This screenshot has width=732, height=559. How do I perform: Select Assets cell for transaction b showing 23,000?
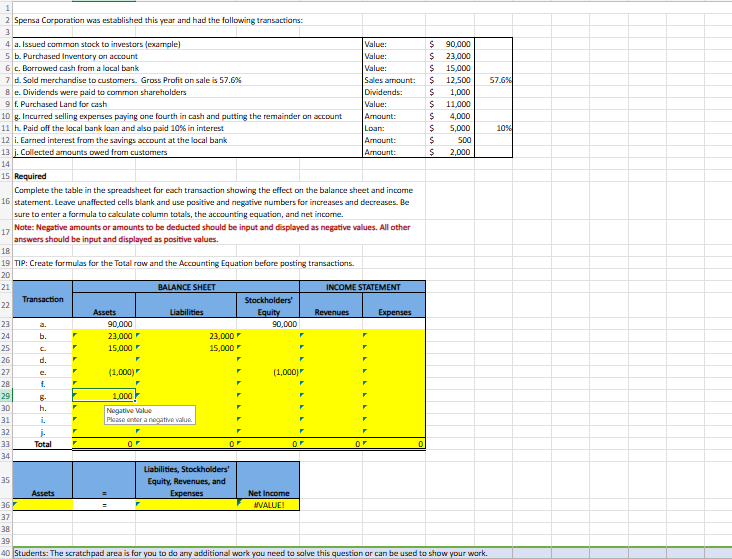(x=104, y=336)
